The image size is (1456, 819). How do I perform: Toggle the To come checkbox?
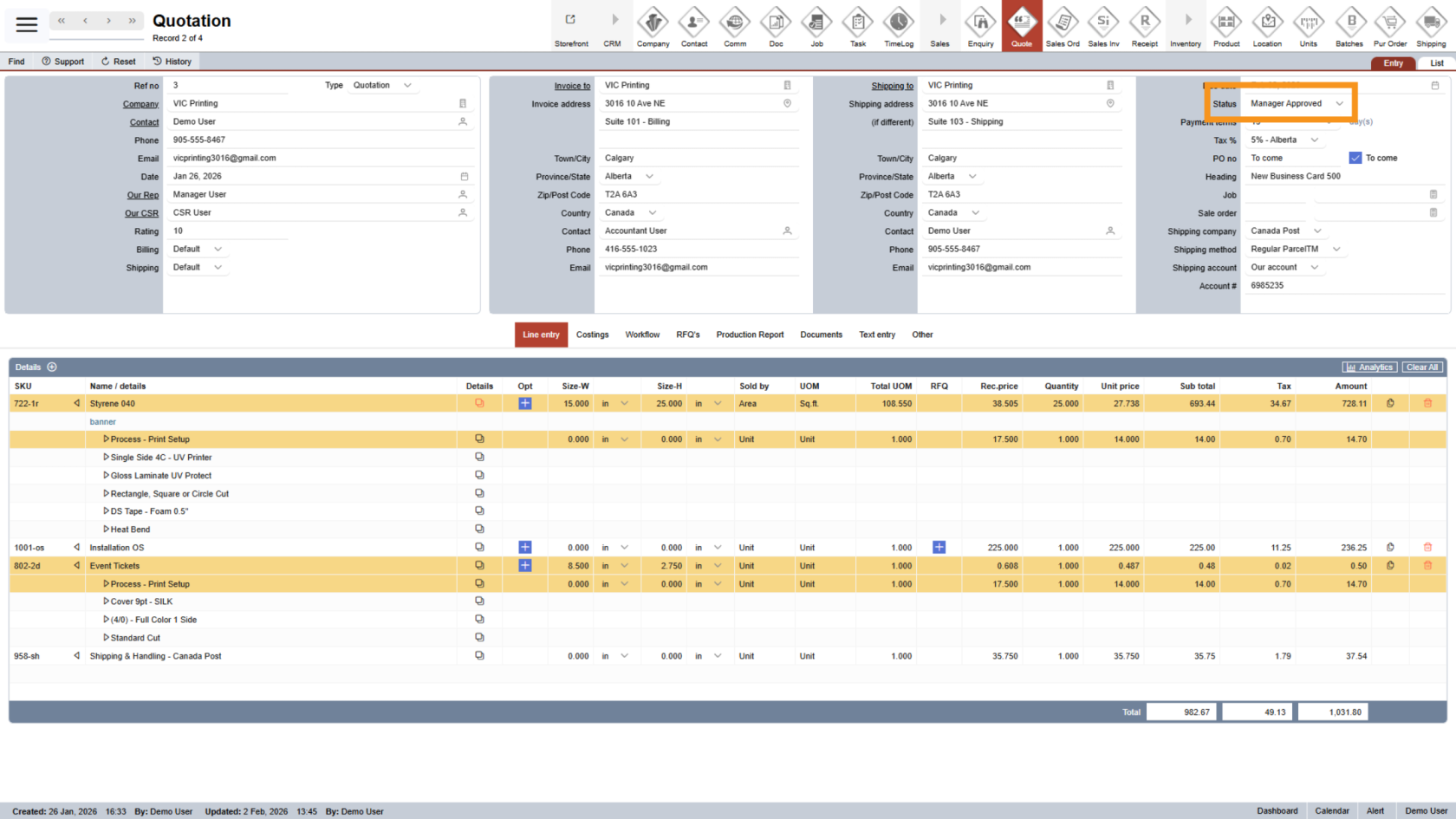pos(1355,158)
